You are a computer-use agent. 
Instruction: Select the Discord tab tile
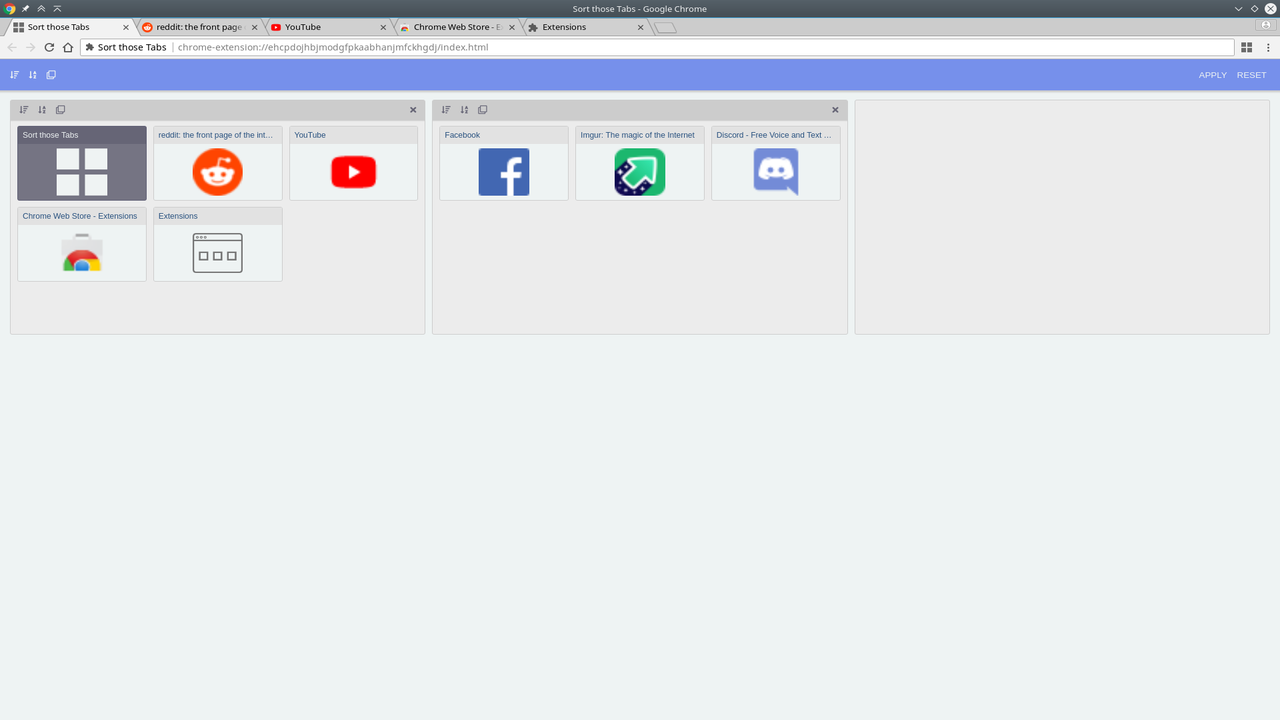(775, 163)
